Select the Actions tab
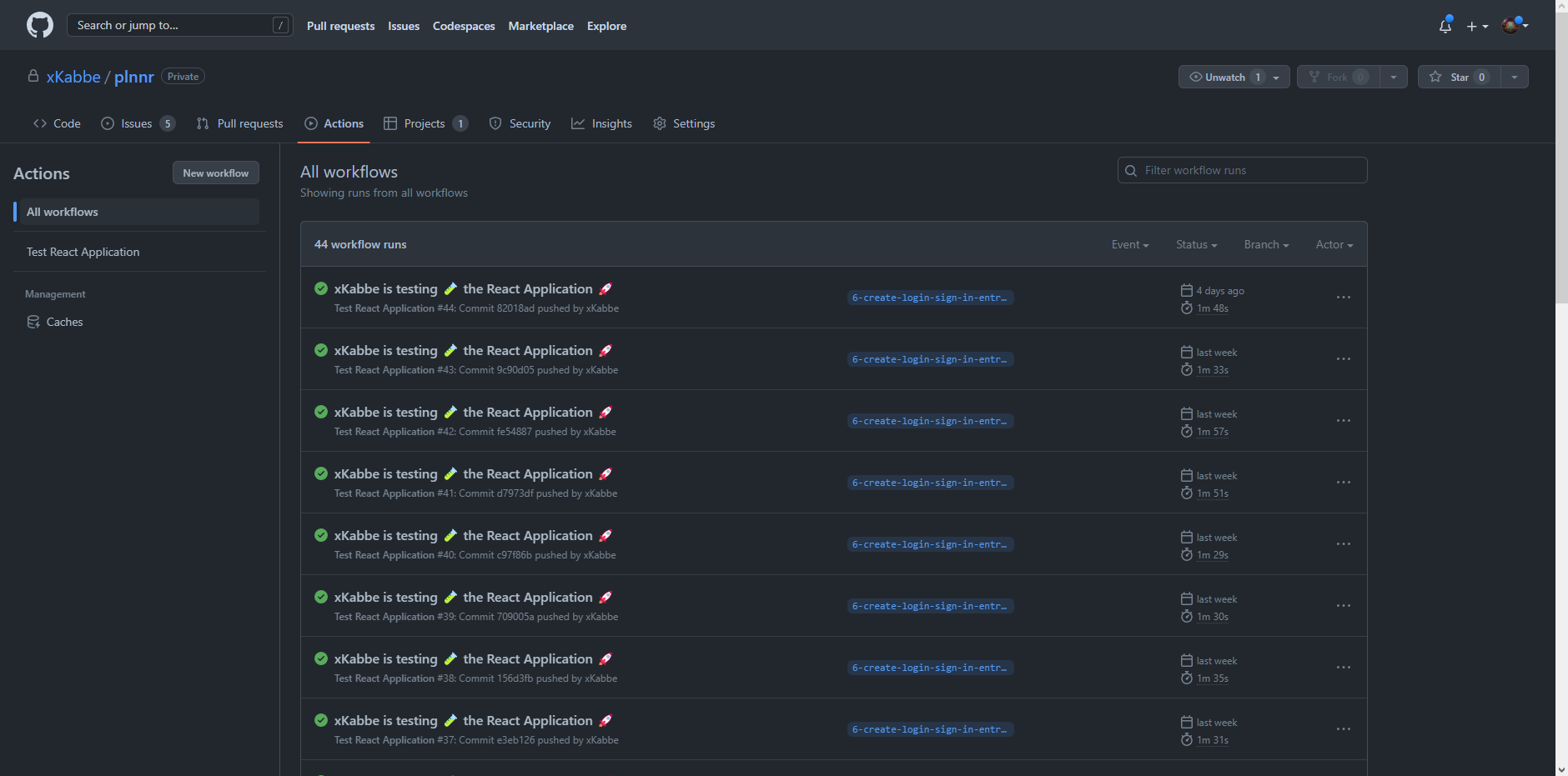 334,123
